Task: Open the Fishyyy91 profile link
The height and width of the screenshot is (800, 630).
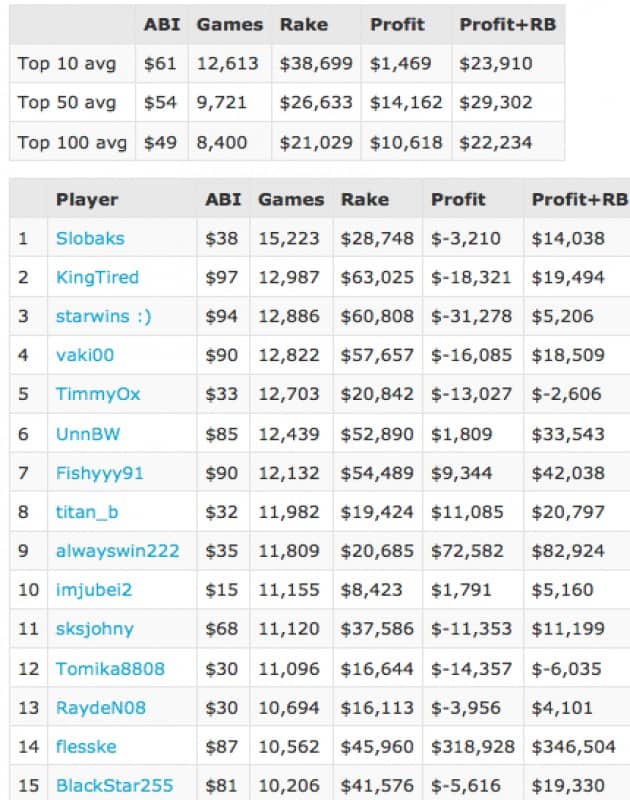Action: click(x=99, y=472)
